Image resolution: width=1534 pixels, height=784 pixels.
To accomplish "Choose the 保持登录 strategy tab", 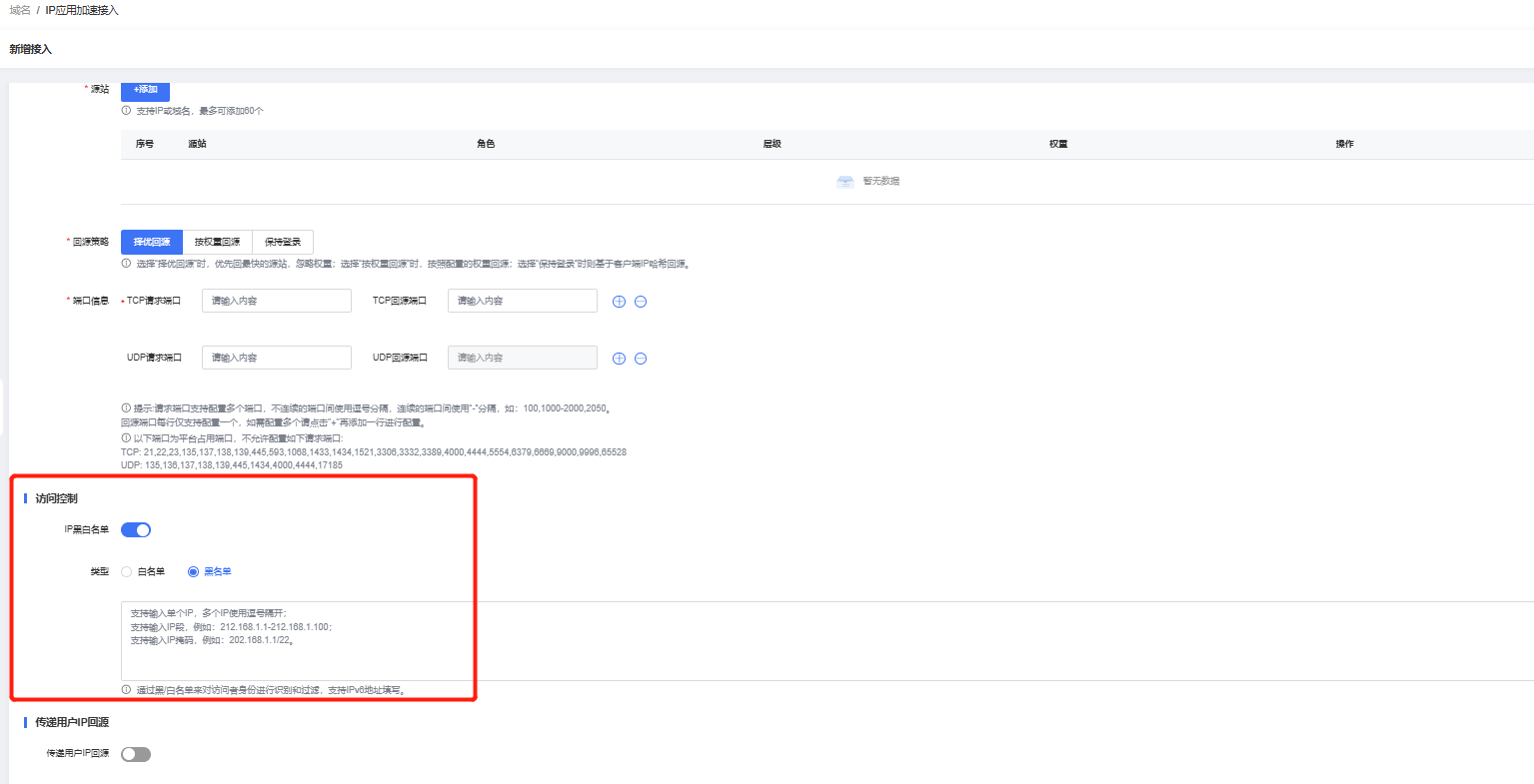I will 283,242.
